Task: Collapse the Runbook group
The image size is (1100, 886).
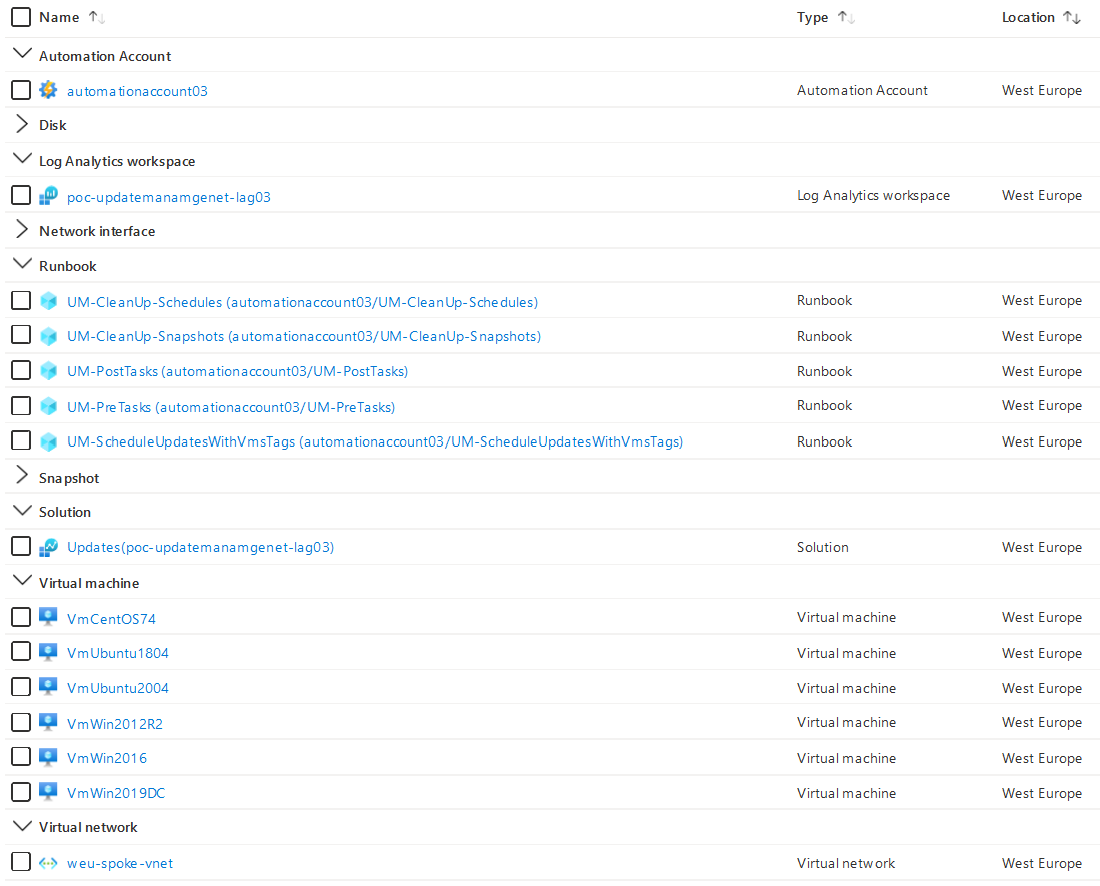Action: 22,264
